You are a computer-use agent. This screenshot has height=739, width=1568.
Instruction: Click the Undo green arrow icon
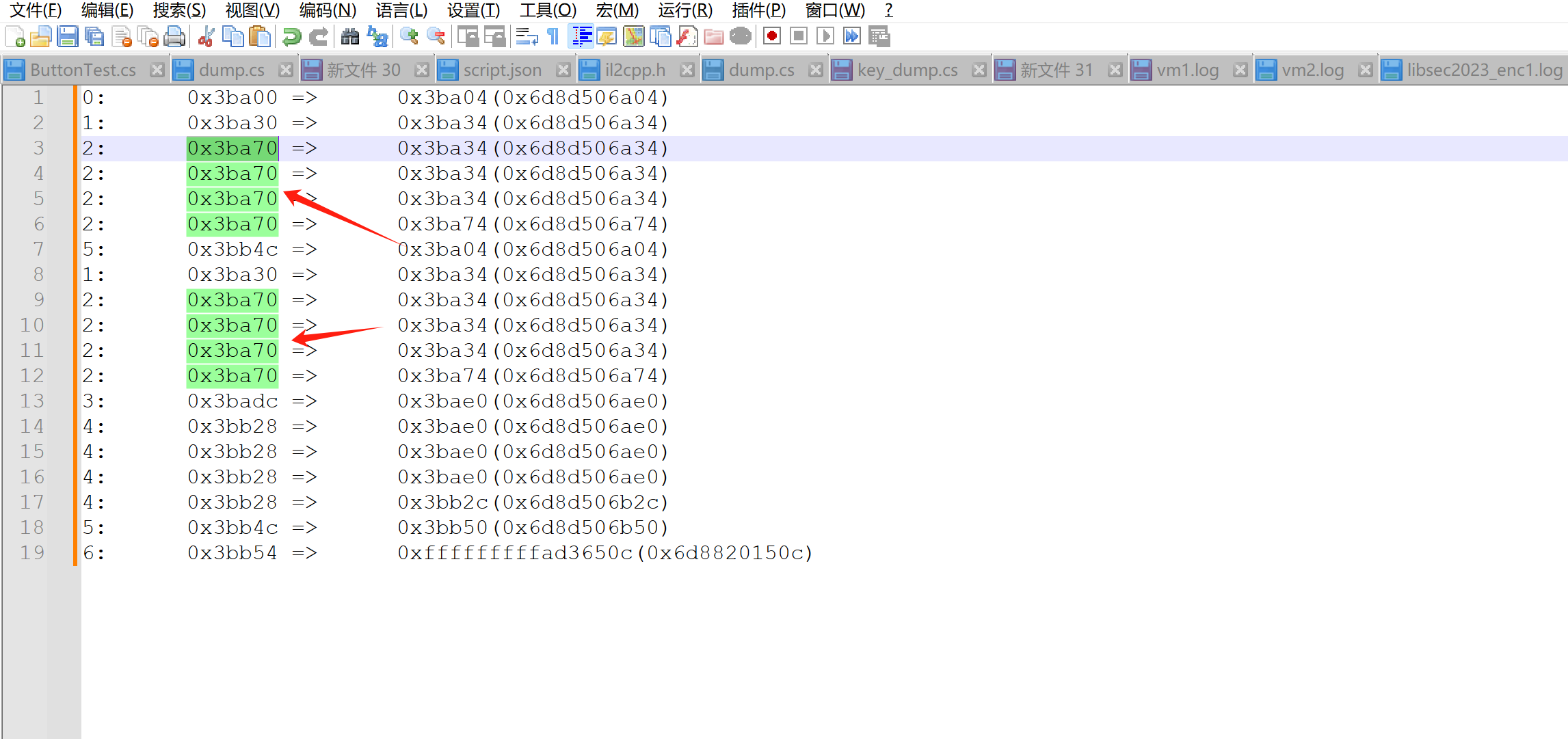coord(292,36)
